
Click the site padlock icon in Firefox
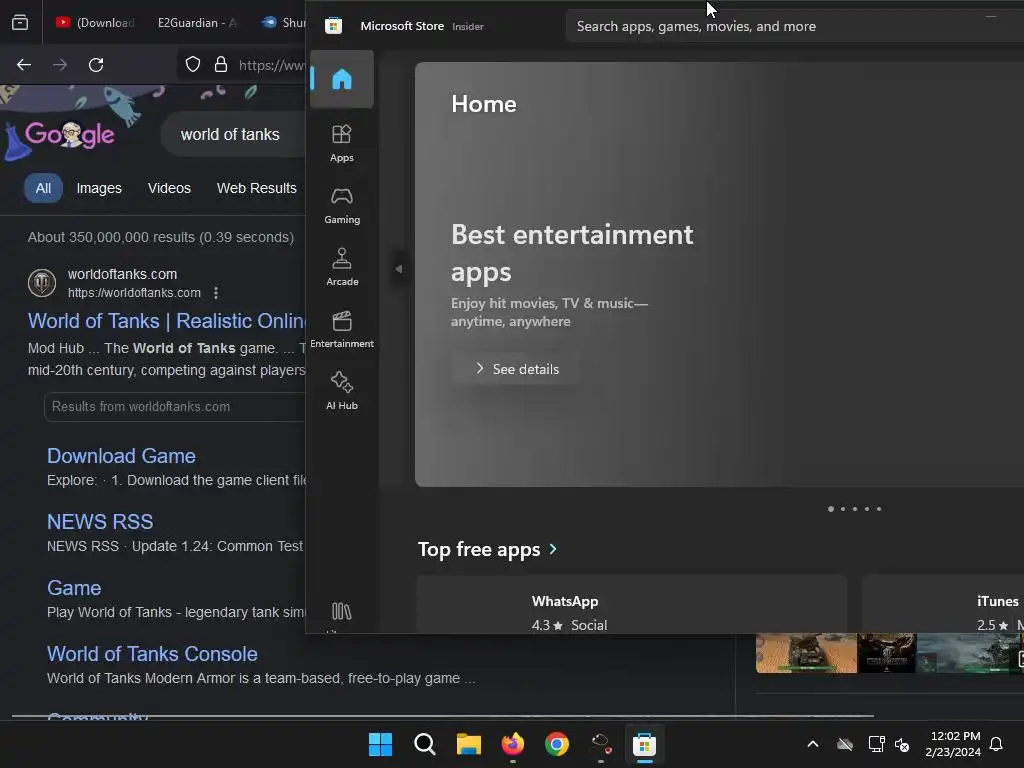coord(221,65)
